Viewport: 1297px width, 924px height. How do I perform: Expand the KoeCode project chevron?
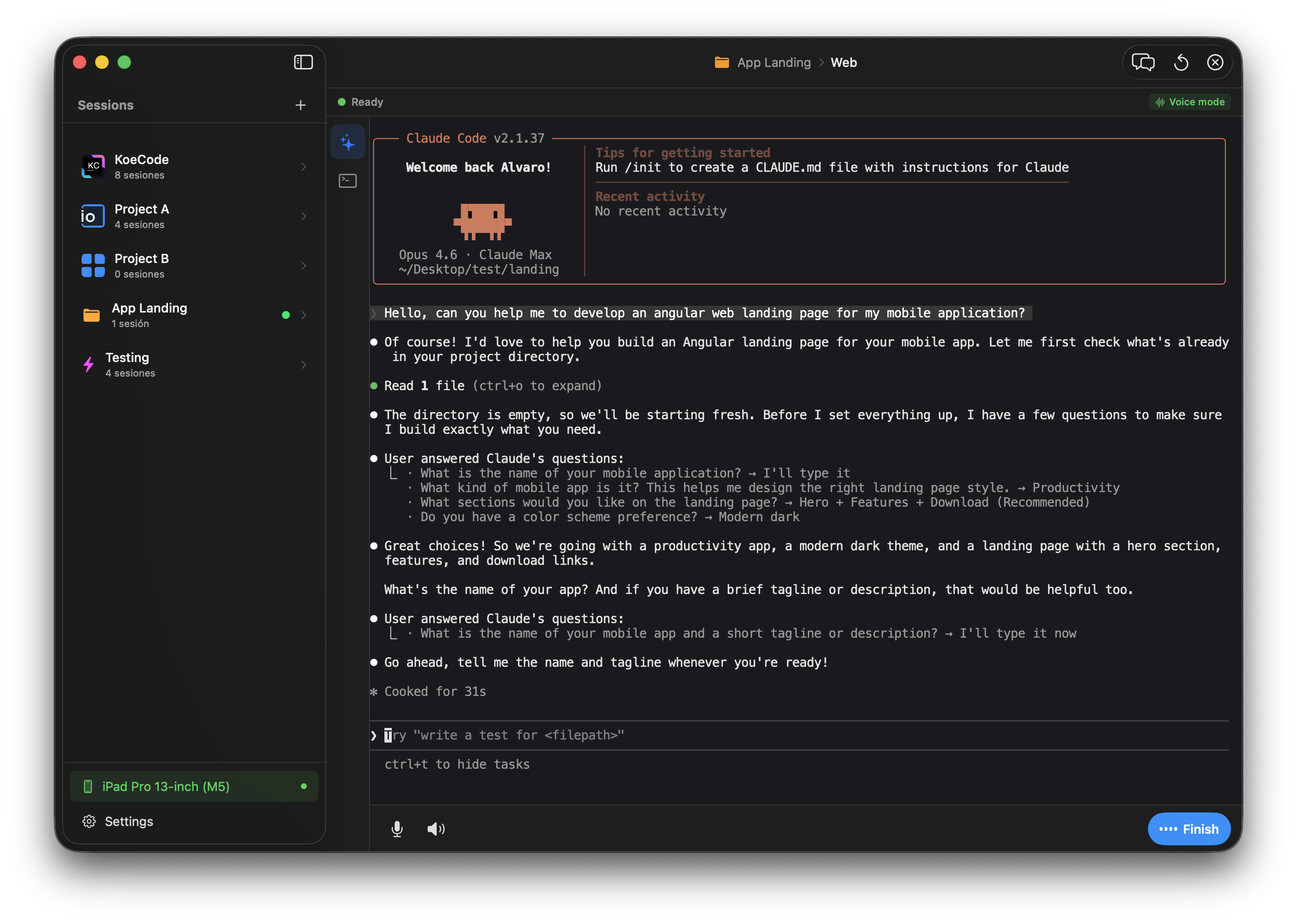click(303, 167)
